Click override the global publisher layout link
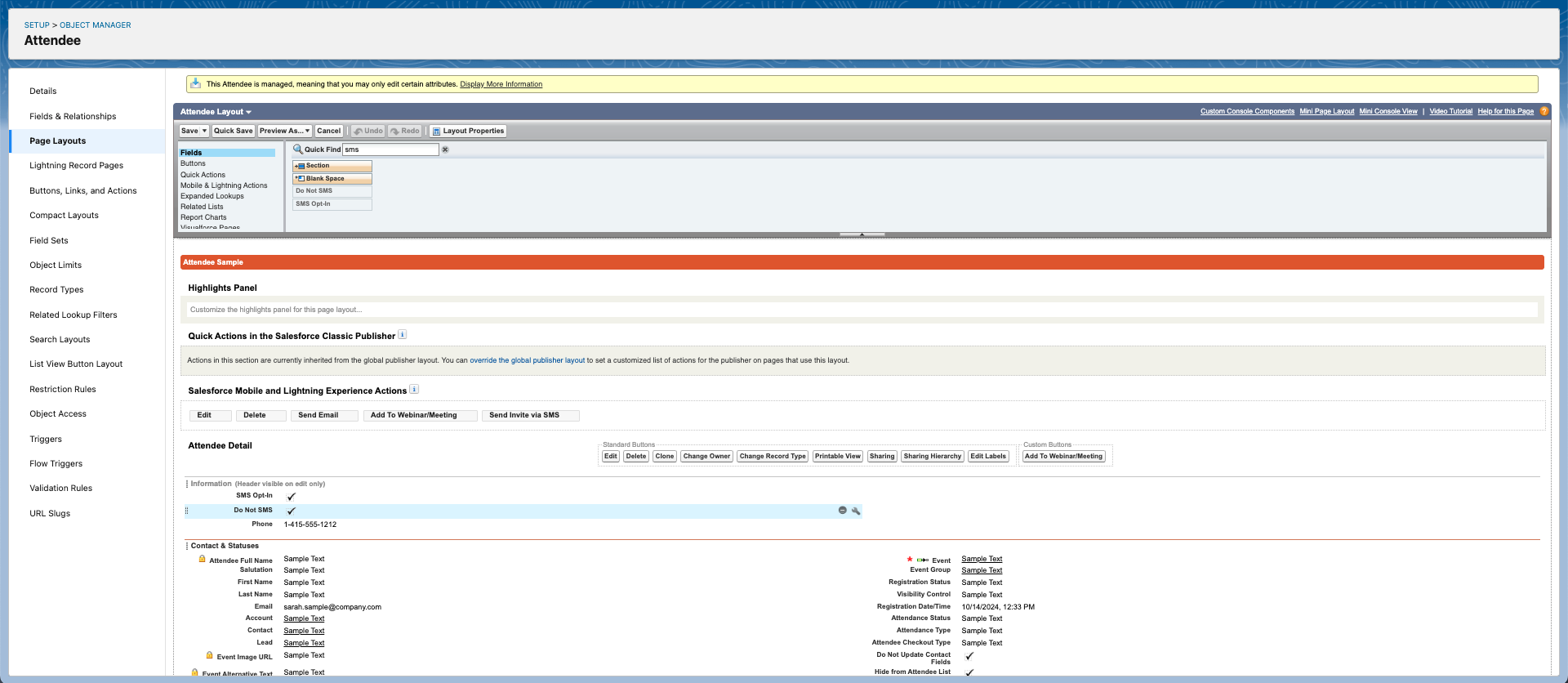Image resolution: width=1568 pixels, height=683 pixels. coord(527,360)
